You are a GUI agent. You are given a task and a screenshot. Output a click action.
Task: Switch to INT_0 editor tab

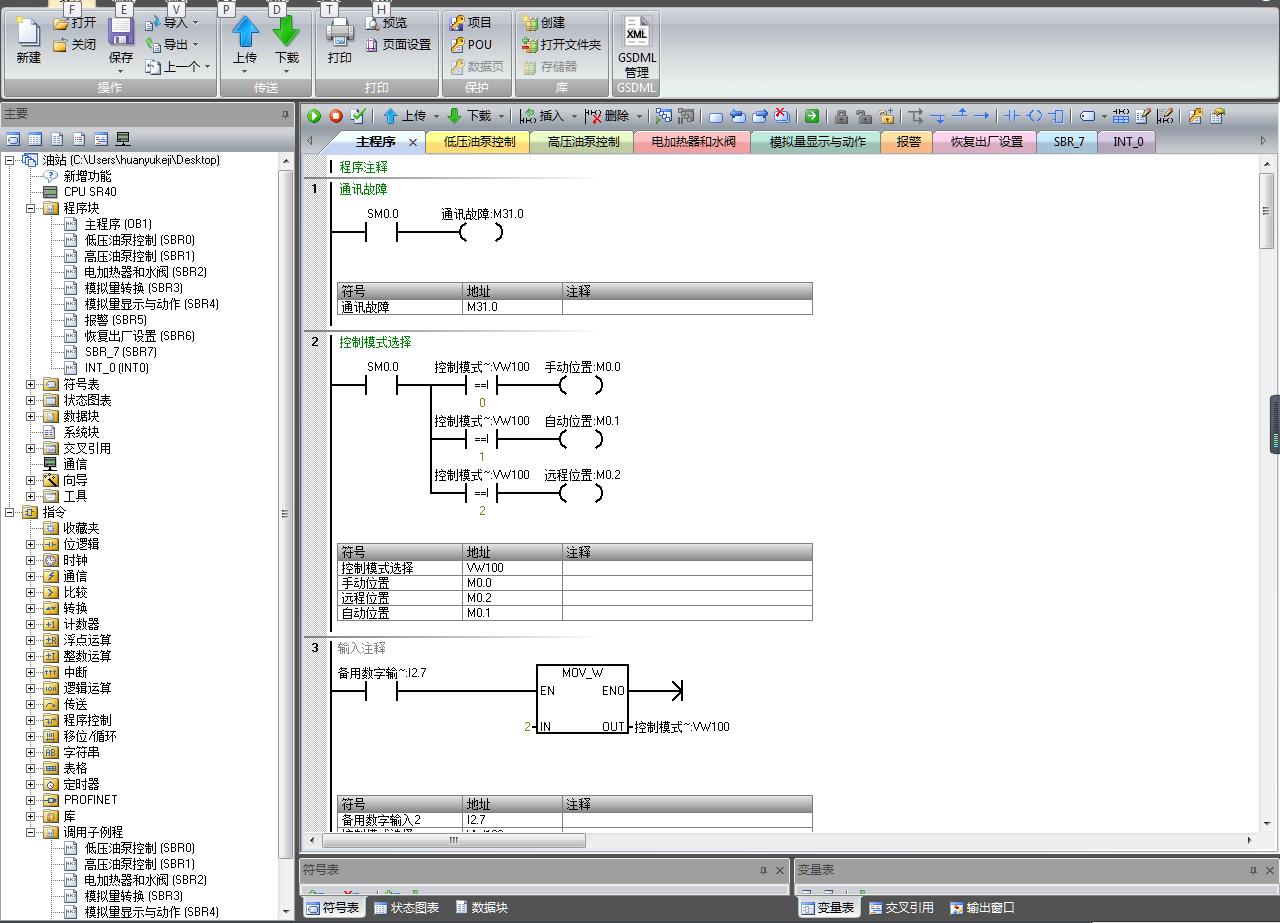pyautogui.click(x=1128, y=142)
